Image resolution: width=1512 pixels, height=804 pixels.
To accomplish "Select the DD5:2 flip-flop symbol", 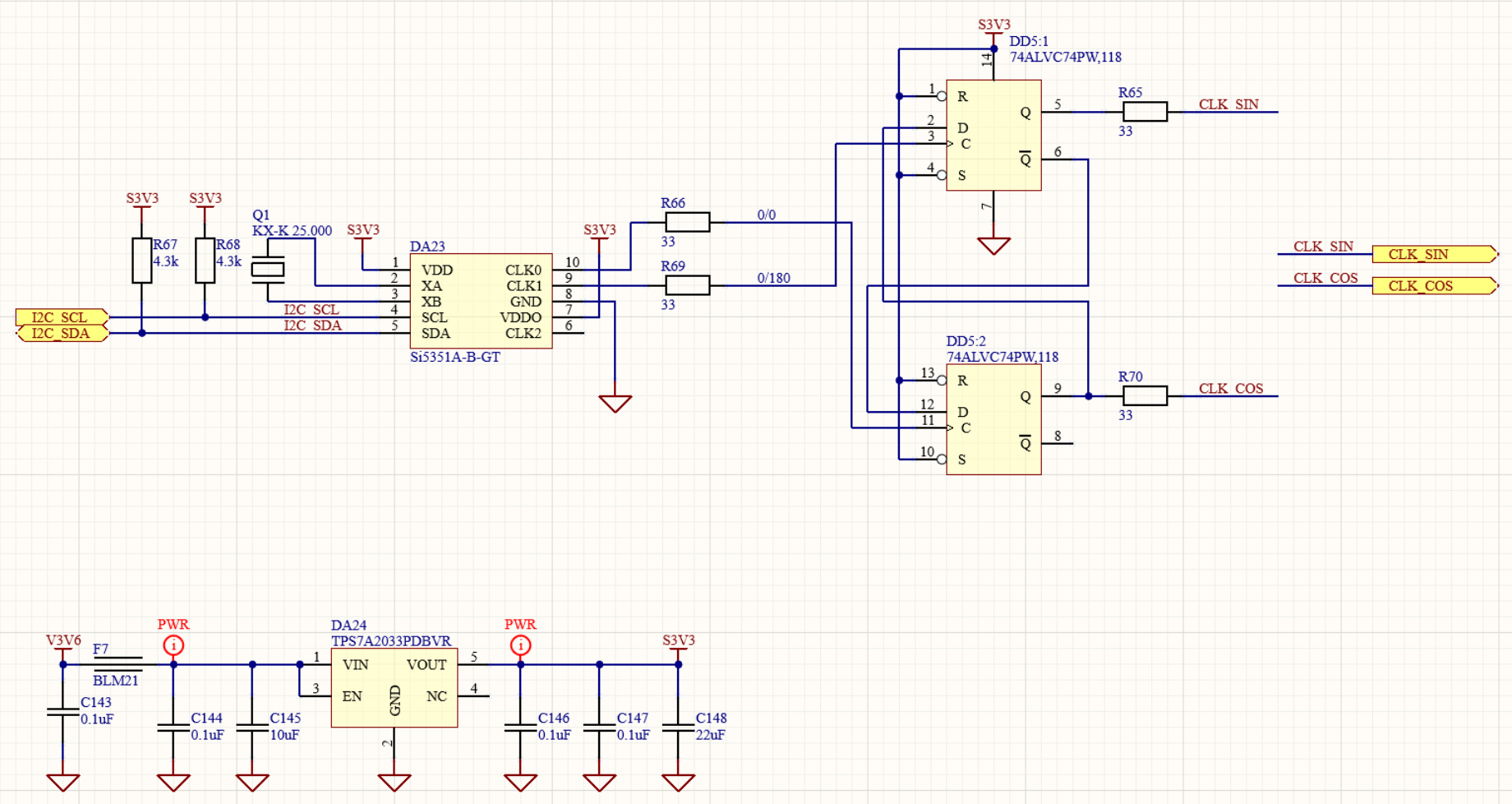I will point(993,419).
